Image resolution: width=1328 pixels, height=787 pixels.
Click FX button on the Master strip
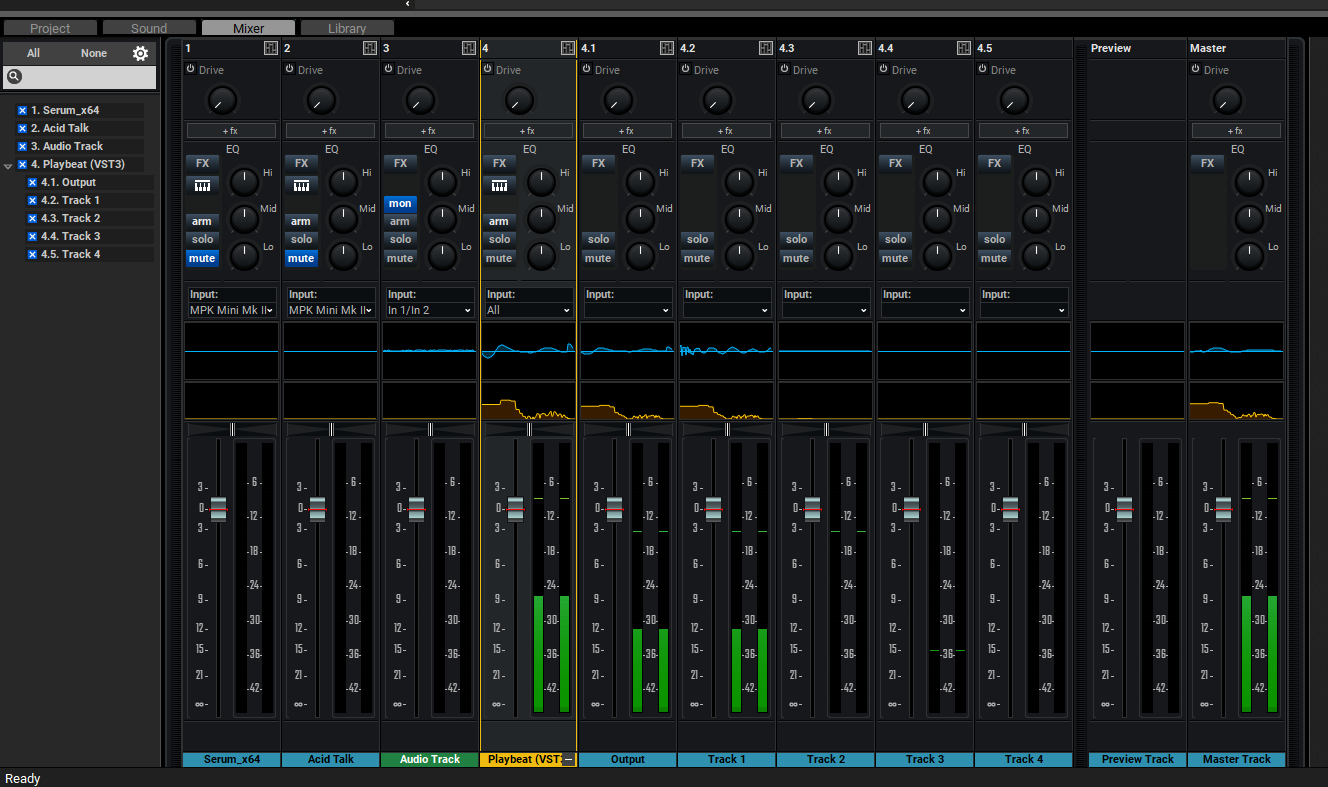pos(1207,163)
